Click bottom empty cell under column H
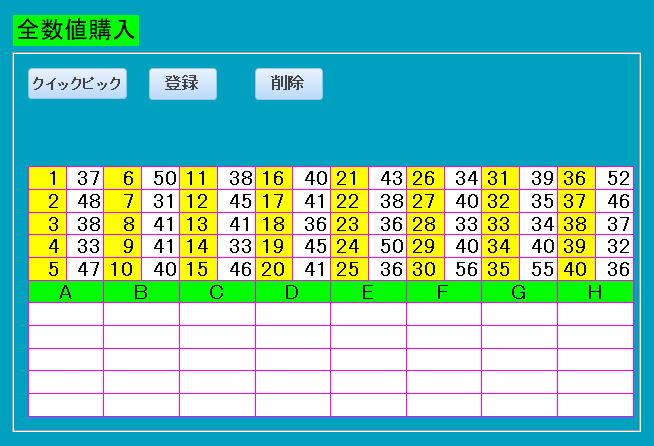The width and height of the screenshot is (654, 446). click(x=595, y=405)
